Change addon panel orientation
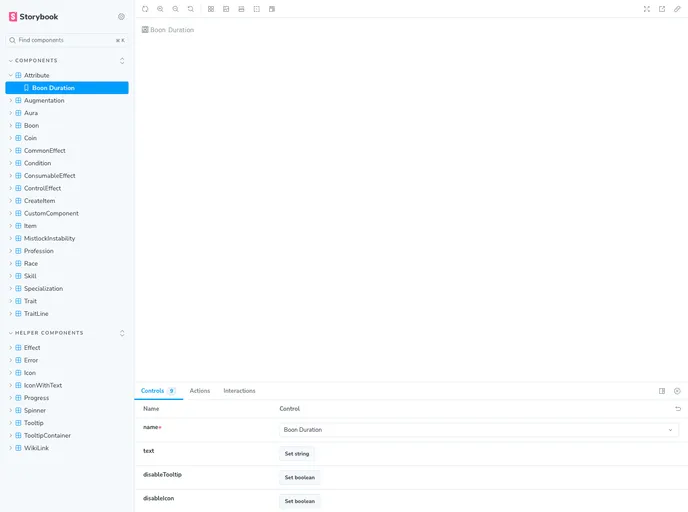 (x=662, y=391)
